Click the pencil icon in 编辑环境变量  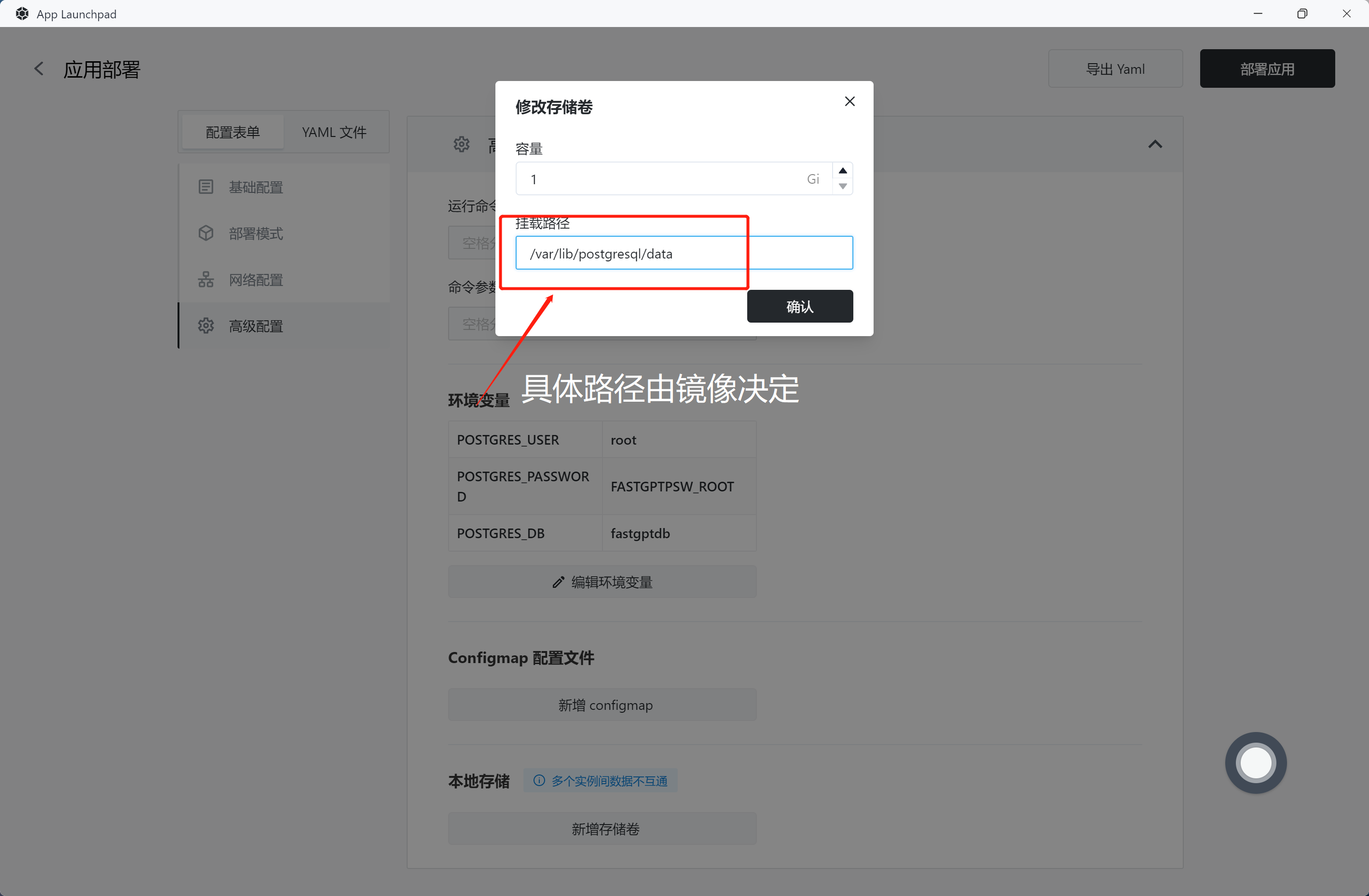click(558, 583)
